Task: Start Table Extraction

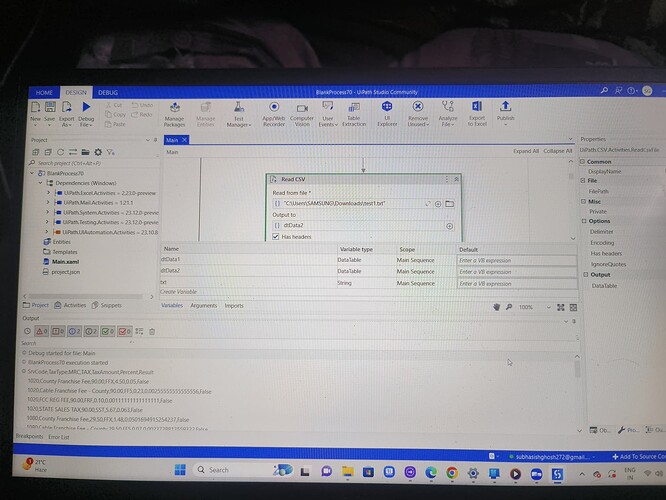Action: tap(354, 113)
